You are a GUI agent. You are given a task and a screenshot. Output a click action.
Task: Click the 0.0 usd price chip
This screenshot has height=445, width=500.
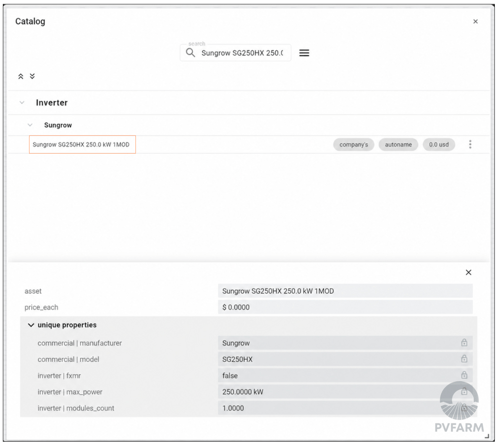[x=439, y=145]
